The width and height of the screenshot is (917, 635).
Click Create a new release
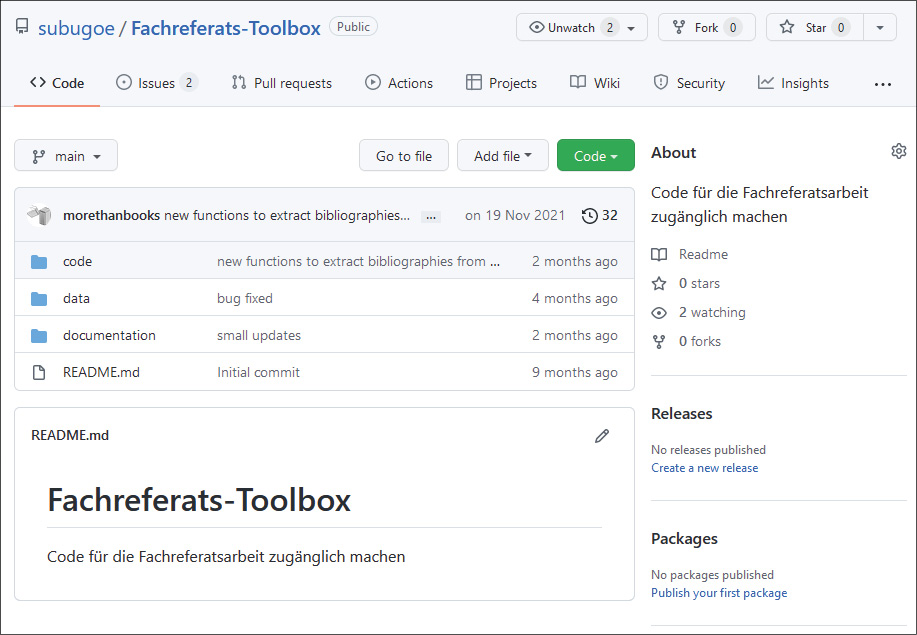(705, 468)
